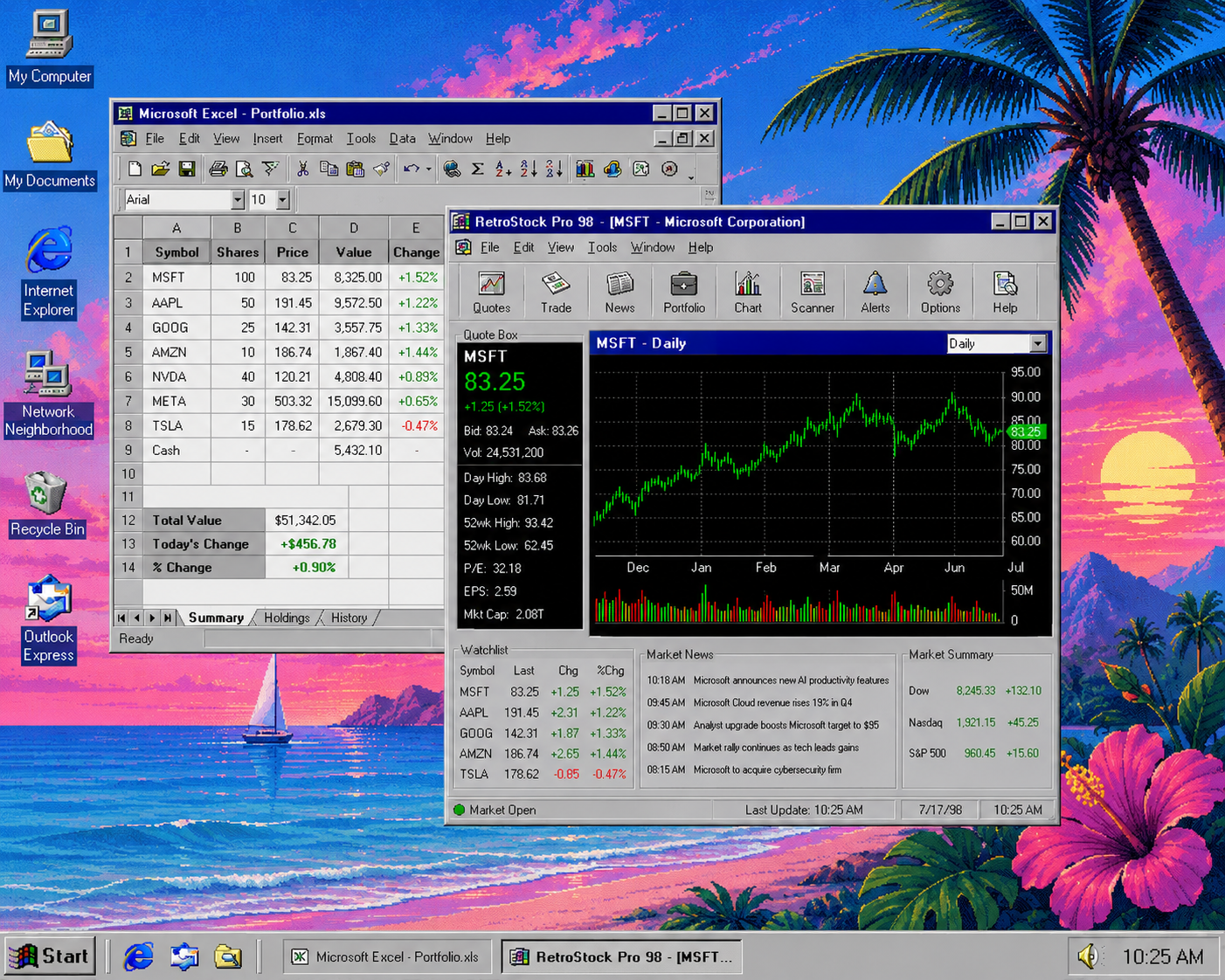Click the volume speaker tray icon
Viewport: 1225px width, 980px height.
pyautogui.click(x=1088, y=957)
